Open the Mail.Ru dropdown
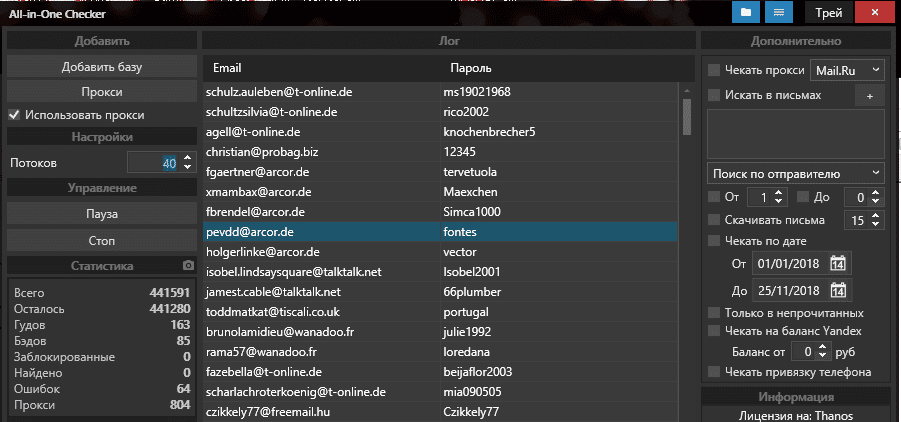This screenshot has width=901, height=422. tap(847, 70)
